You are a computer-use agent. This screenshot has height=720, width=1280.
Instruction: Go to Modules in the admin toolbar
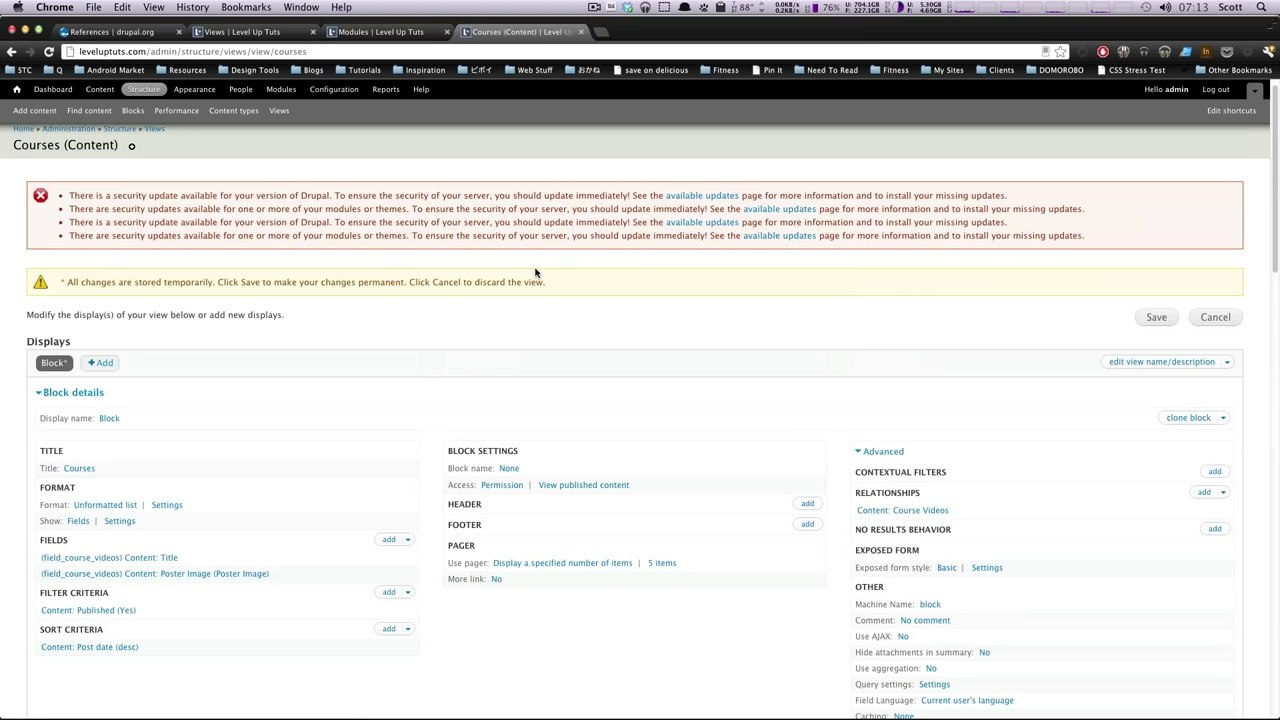(x=281, y=89)
